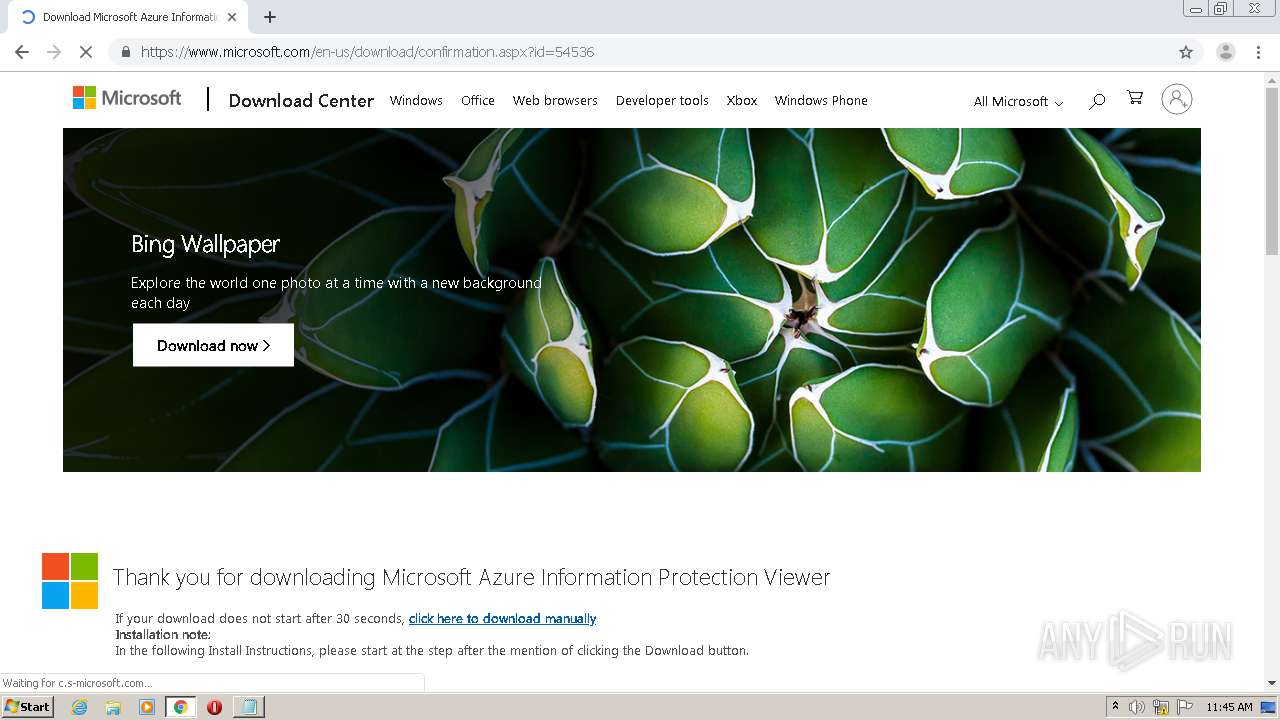Open the Windows menu item

tap(416, 100)
